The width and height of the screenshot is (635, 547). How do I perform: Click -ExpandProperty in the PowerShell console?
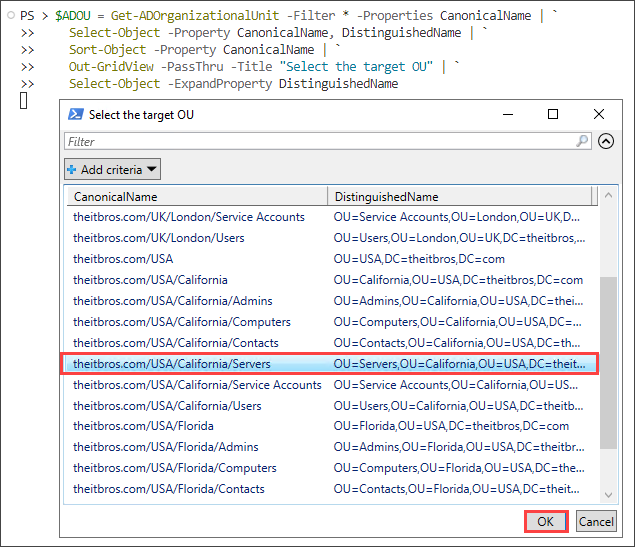pyautogui.click(x=219, y=84)
